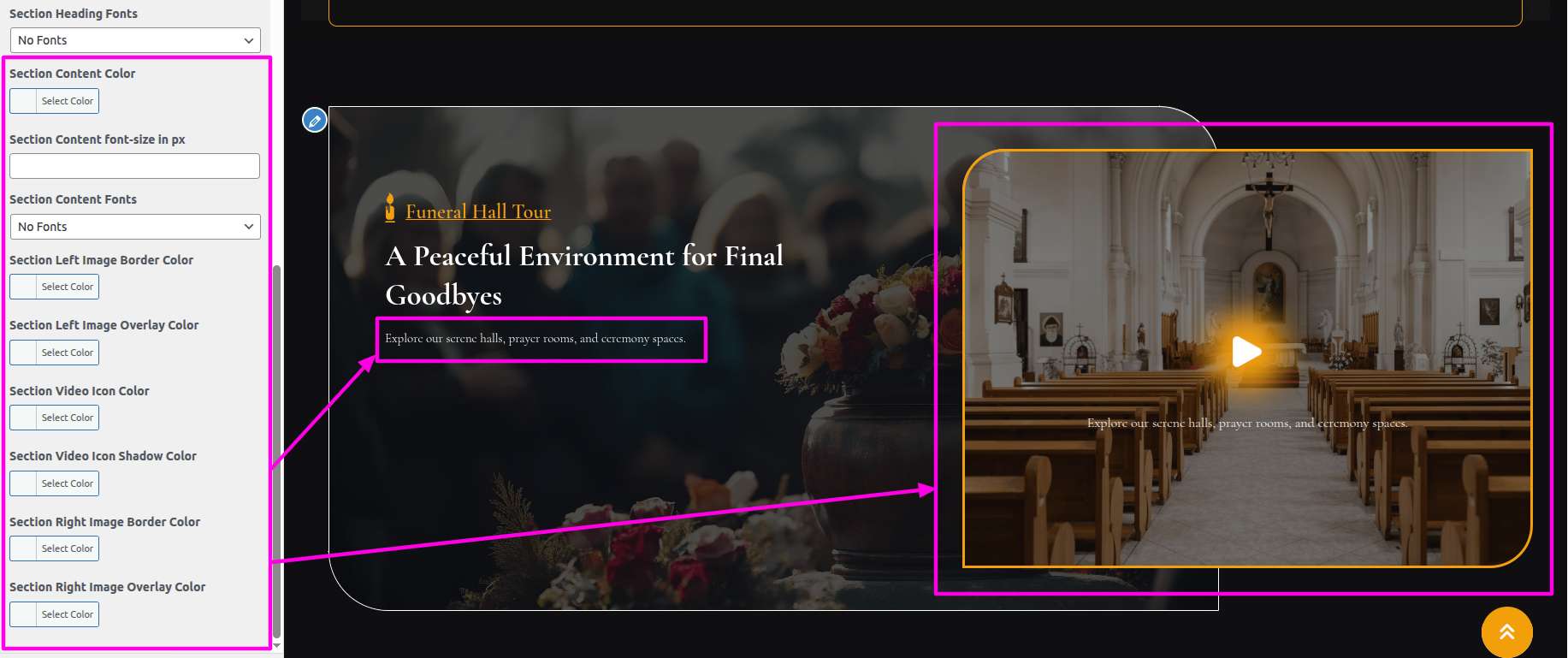Image resolution: width=1568 pixels, height=658 pixels.
Task: Open the Section Content Fonts dropdown
Action: point(135,227)
